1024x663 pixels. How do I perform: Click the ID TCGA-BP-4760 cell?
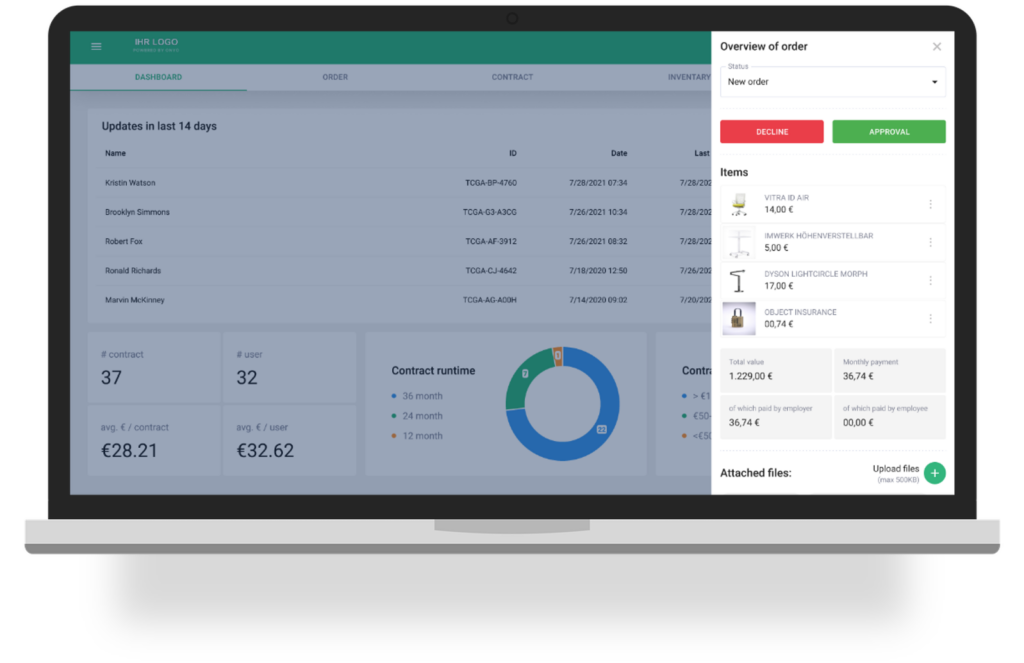(x=490, y=183)
